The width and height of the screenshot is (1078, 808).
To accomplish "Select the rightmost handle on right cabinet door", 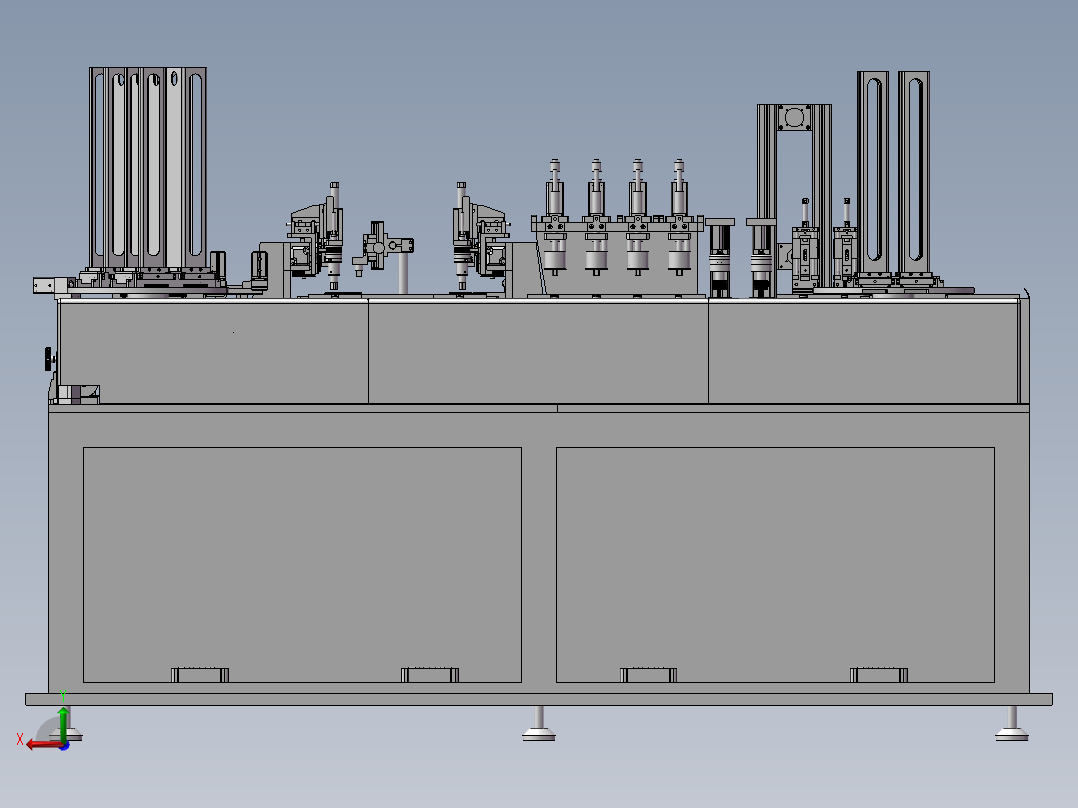I will (879, 675).
